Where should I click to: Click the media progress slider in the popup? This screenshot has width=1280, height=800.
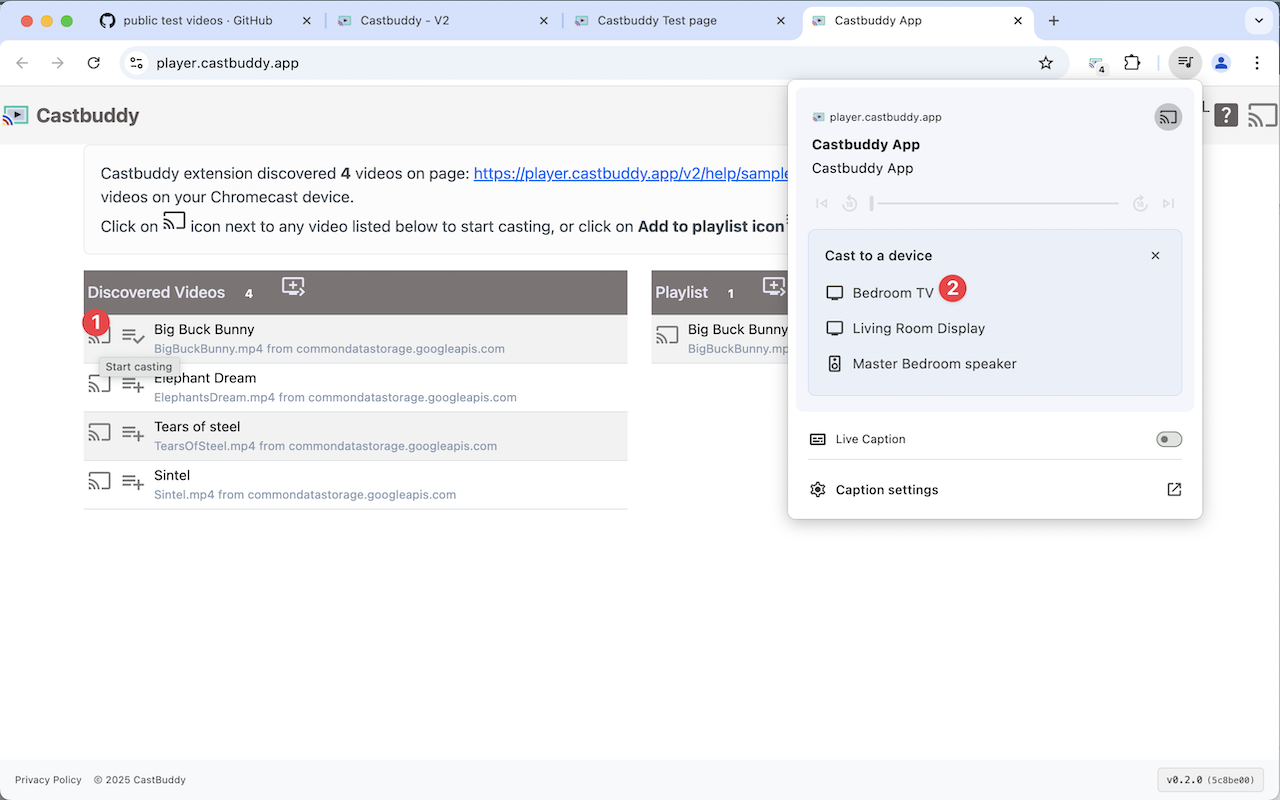(995, 203)
